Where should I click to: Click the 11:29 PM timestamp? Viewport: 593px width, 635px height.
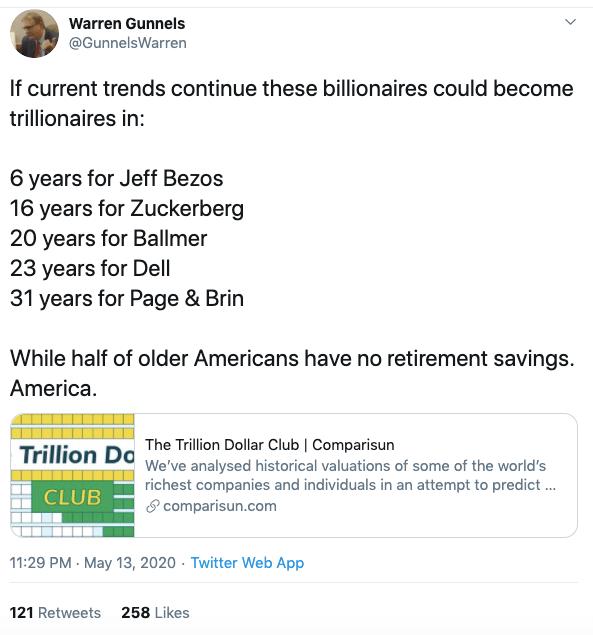(x=41, y=563)
